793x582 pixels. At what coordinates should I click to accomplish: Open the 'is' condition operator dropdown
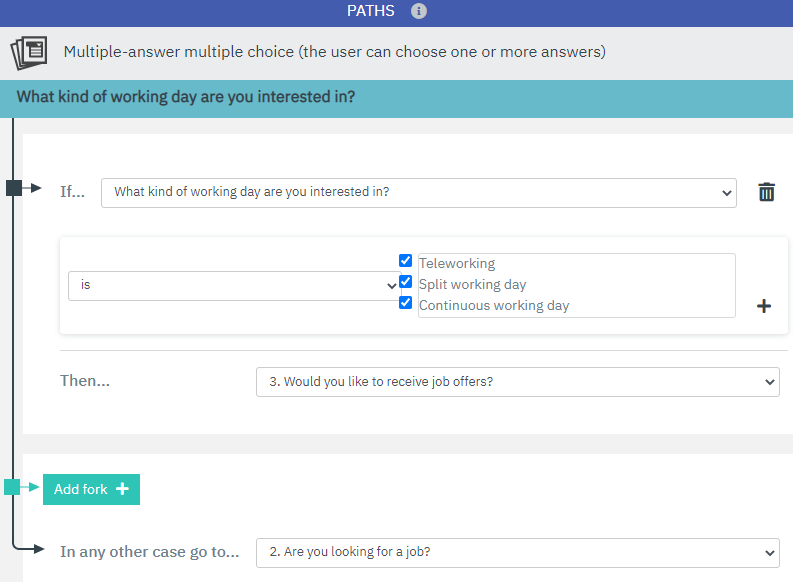(235, 286)
